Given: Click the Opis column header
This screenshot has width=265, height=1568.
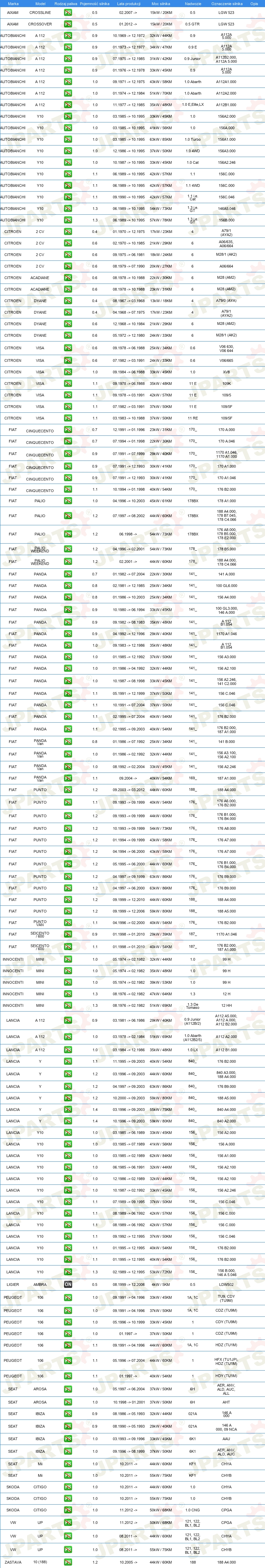Looking at the screenshot, I should pos(254,4).
